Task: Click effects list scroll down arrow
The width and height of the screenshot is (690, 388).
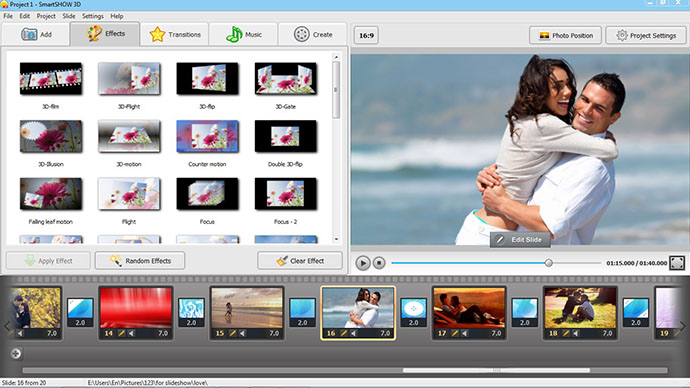Action: [x=336, y=239]
